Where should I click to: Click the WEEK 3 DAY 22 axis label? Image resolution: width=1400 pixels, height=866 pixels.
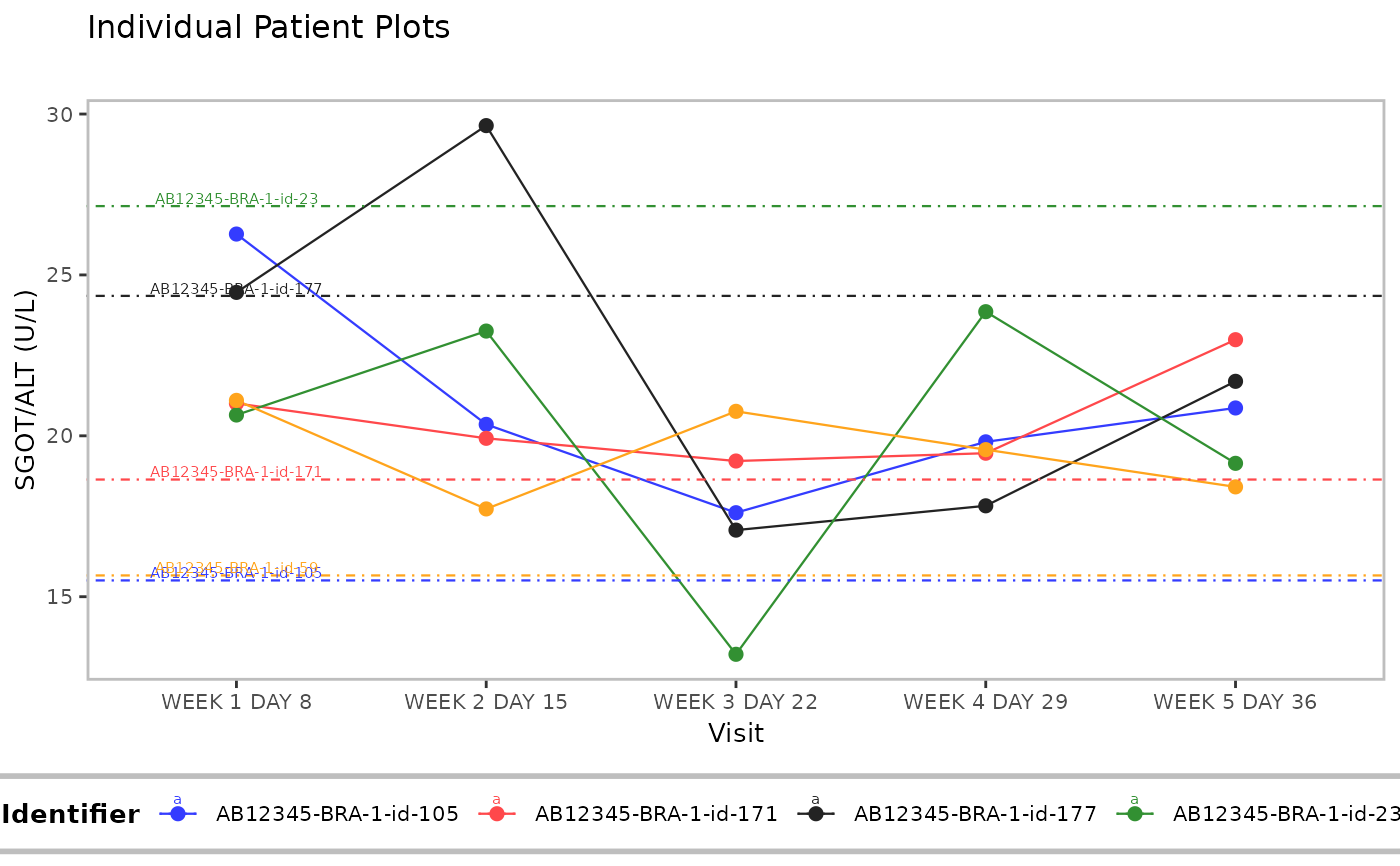click(736, 702)
